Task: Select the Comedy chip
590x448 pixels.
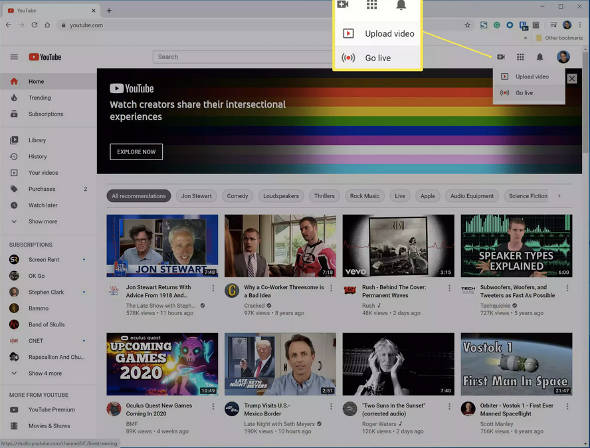Action: coord(237,196)
